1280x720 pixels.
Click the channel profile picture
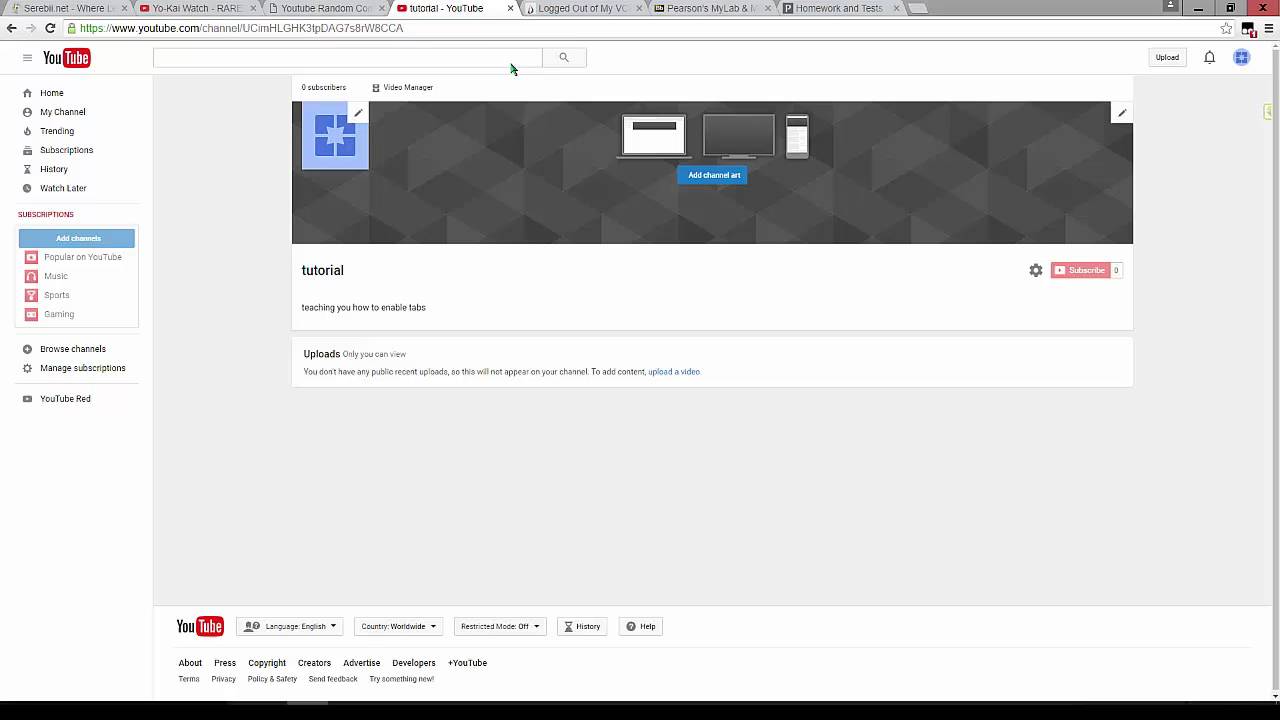click(x=335, y=136)
